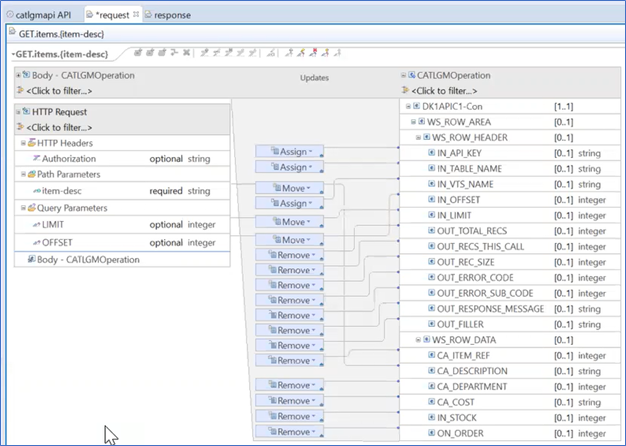Viewport: 626px width, 446px height.
Task: Open the GET.items.{item-desc} mapping dropdown arrow
Action: [13, 54]
